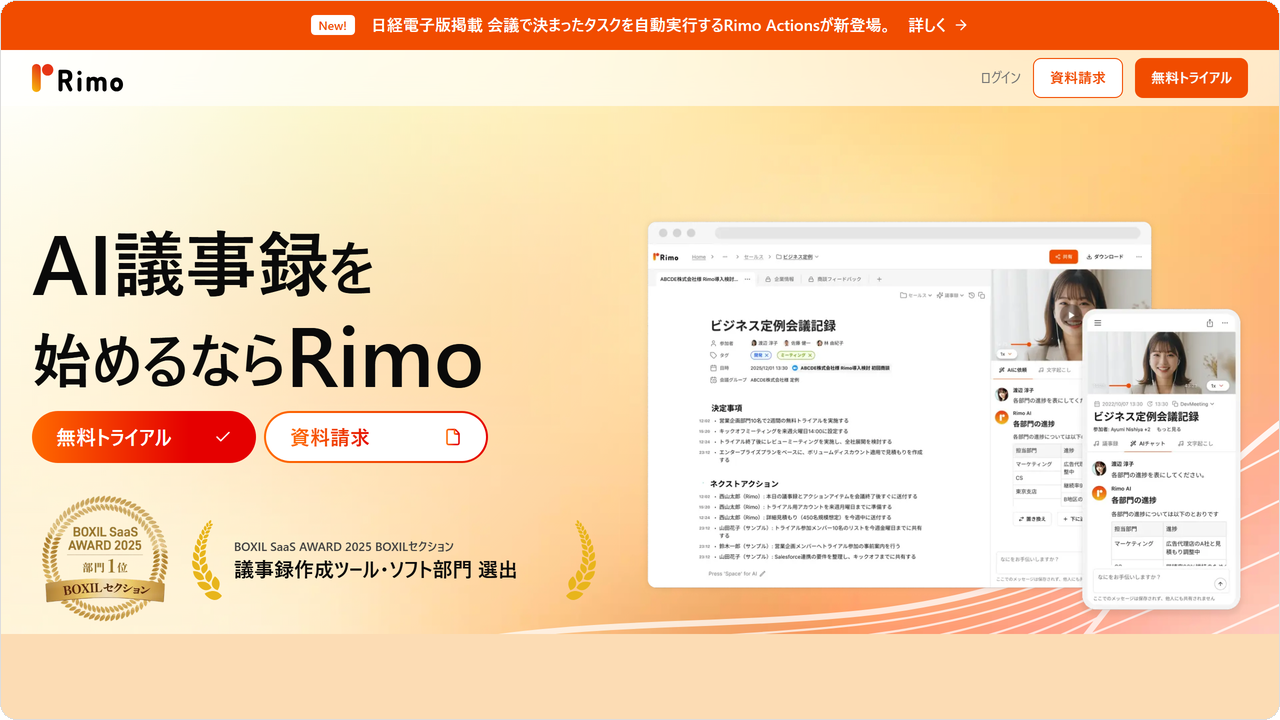
Task: Click the history clock icon above the document
Action: click(x=972, y=295)
